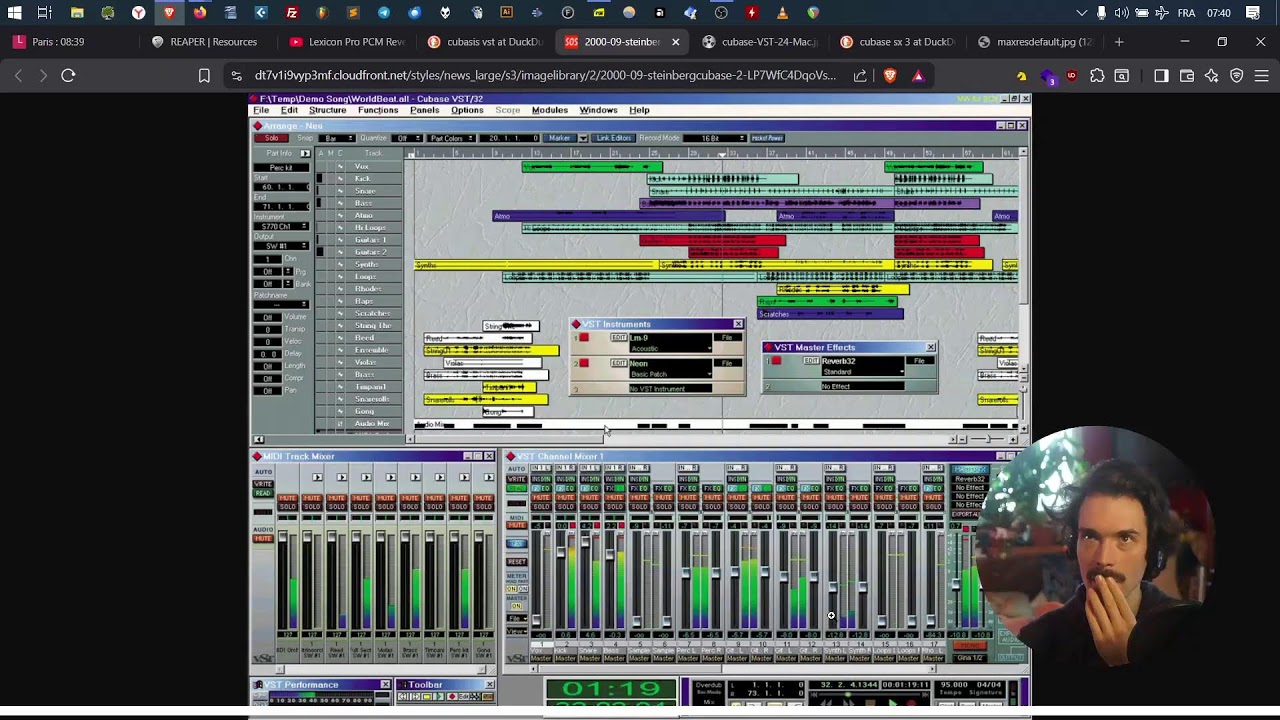This screenshot has height=720, width=1280.
Task: Launch Firefox from the taskbar
Action: click(x=200, y=13)
